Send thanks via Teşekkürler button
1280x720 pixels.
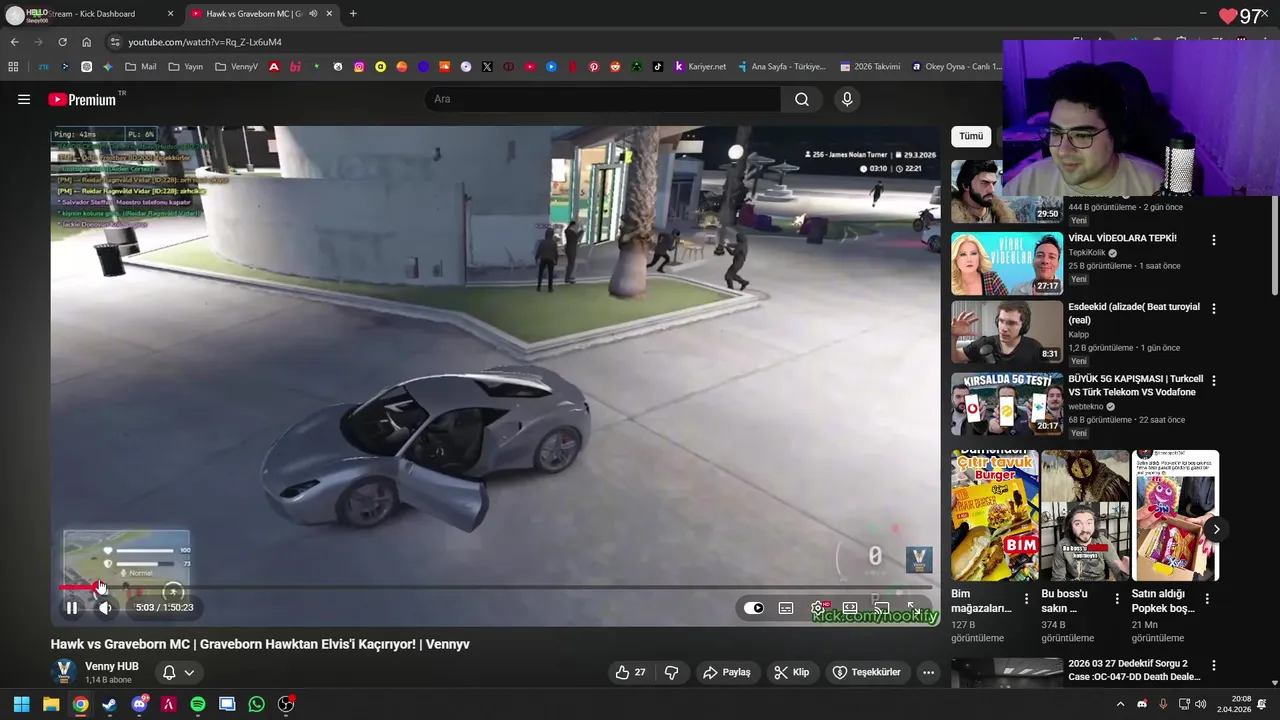click(867, 672)
